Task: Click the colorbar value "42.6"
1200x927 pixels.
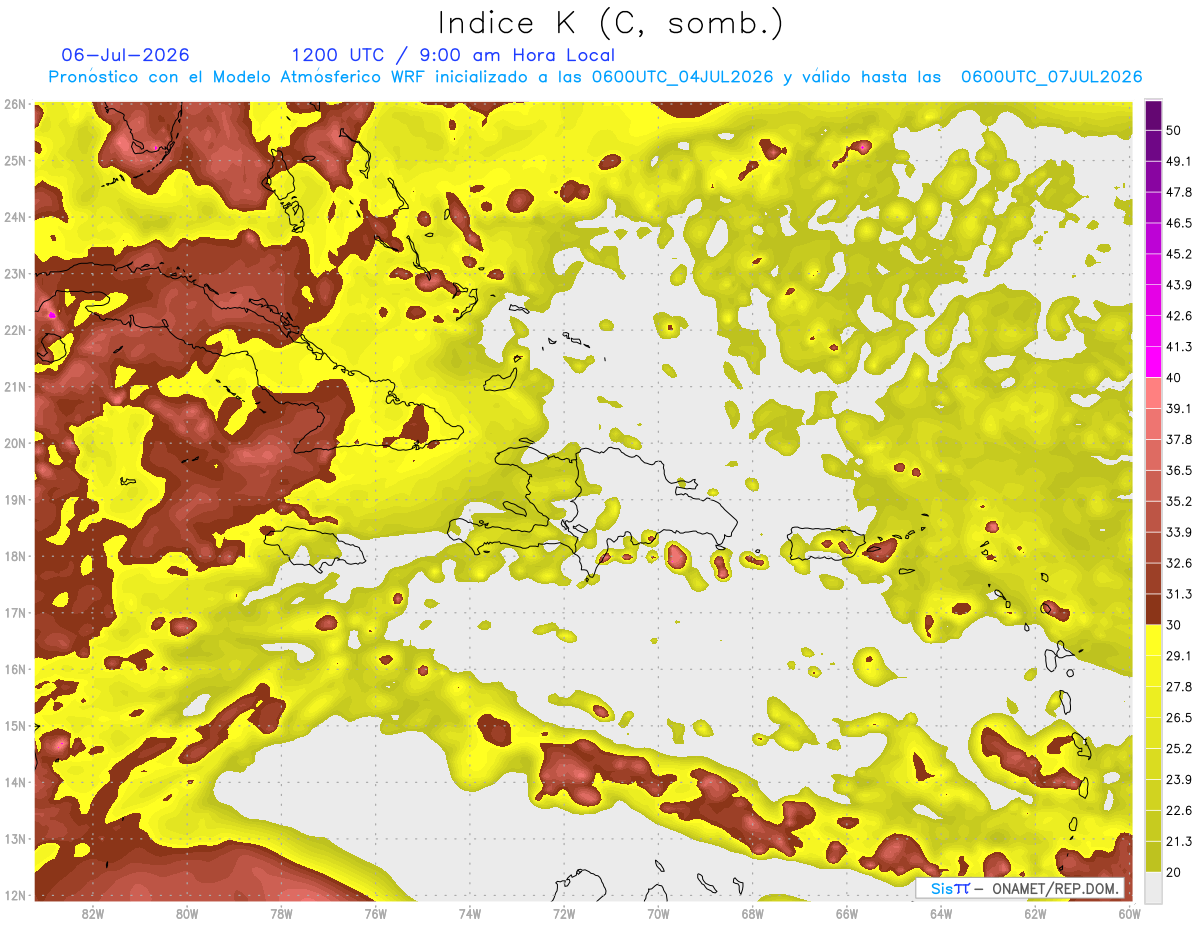Action: click(x=1179, y=316)
